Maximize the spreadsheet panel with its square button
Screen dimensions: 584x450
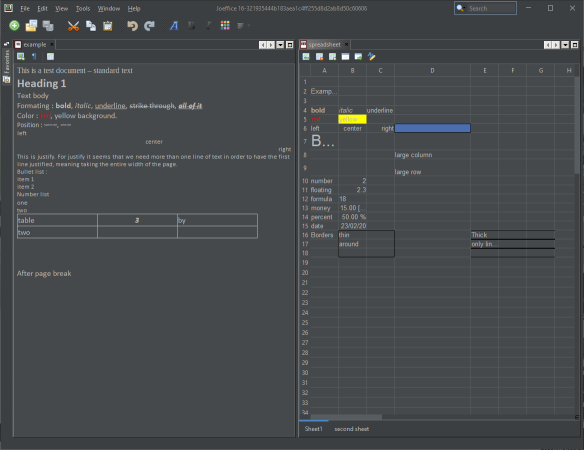574,45
